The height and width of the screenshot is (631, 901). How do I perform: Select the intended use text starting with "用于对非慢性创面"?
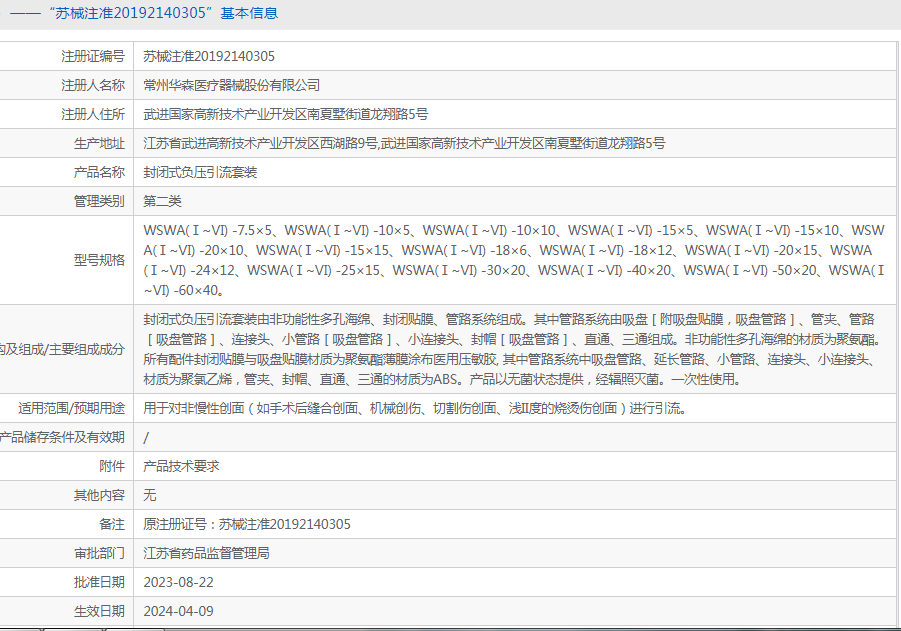[414, 408]
